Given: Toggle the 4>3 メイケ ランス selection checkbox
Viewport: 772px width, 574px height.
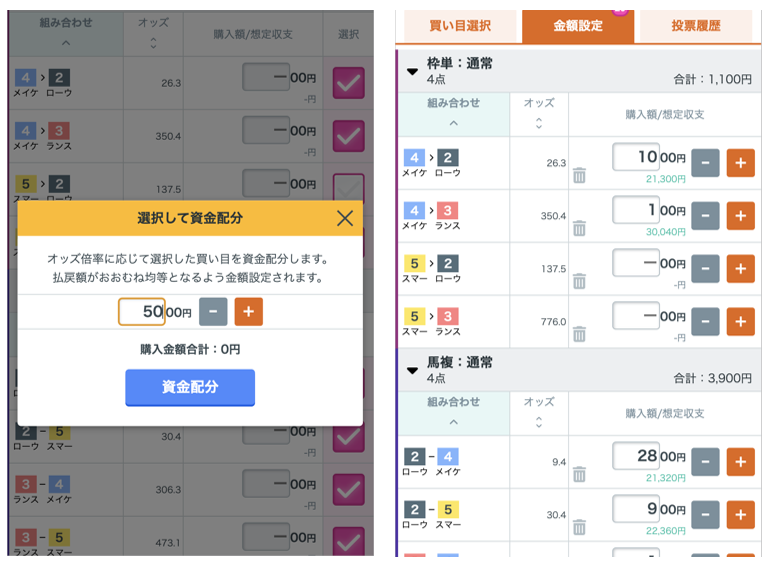Looking at the screenshot, I should pyautogui.click(x=349, y=136).
